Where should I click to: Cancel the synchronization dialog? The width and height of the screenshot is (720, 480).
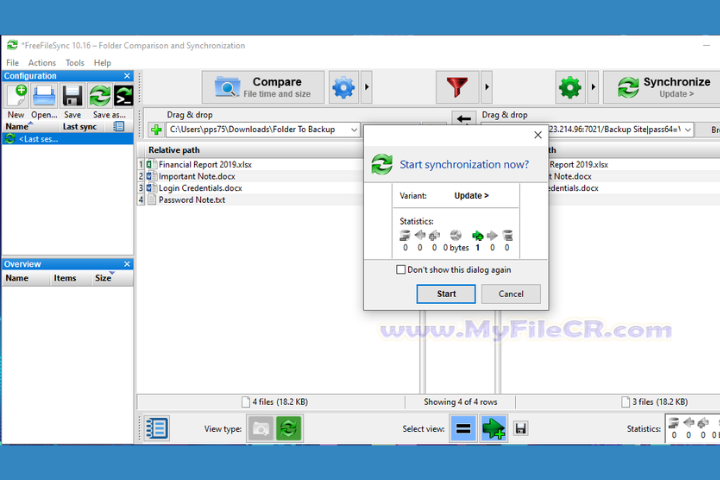[511, 294]
